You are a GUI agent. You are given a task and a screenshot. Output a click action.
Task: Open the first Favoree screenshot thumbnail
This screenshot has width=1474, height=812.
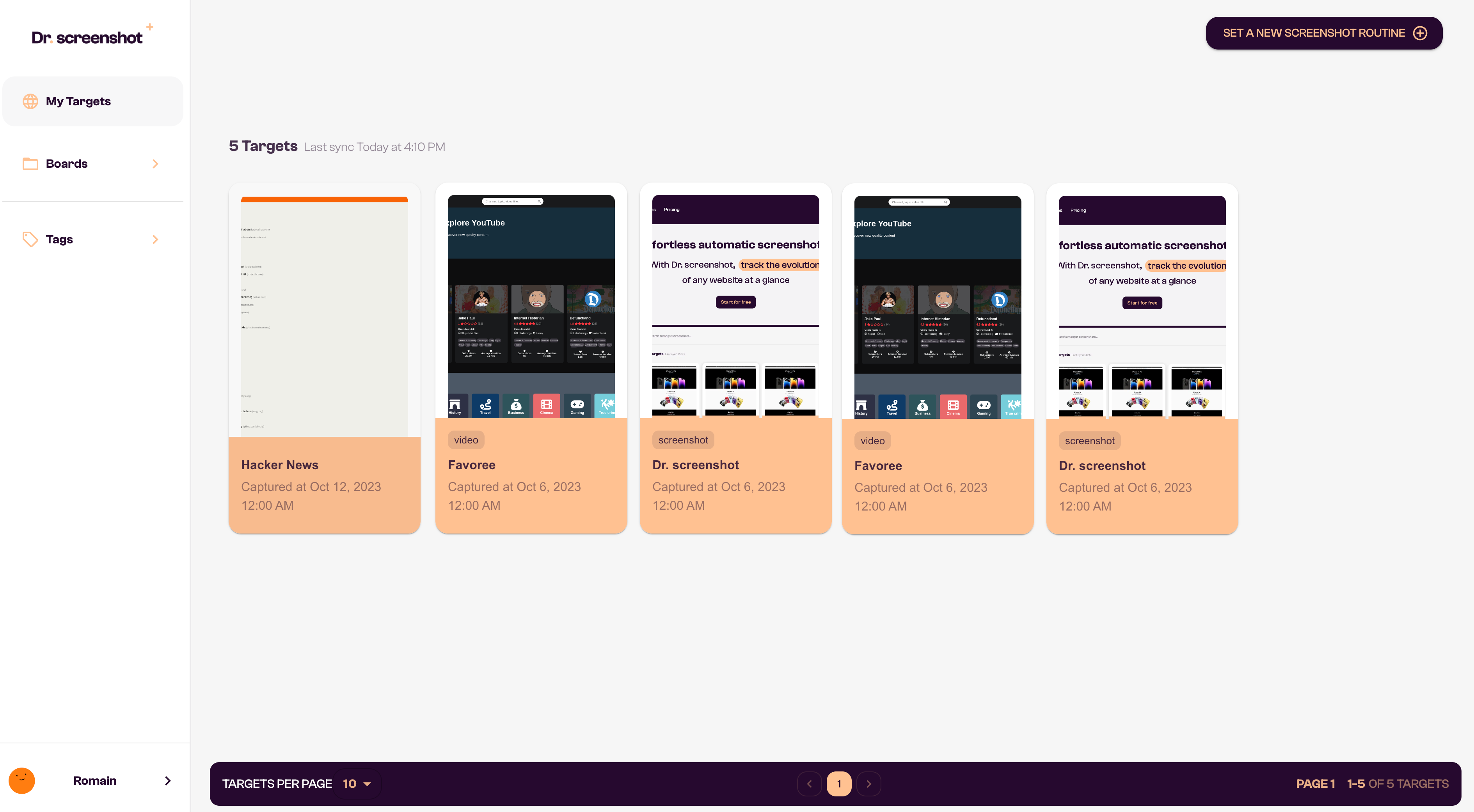point(531,307)
